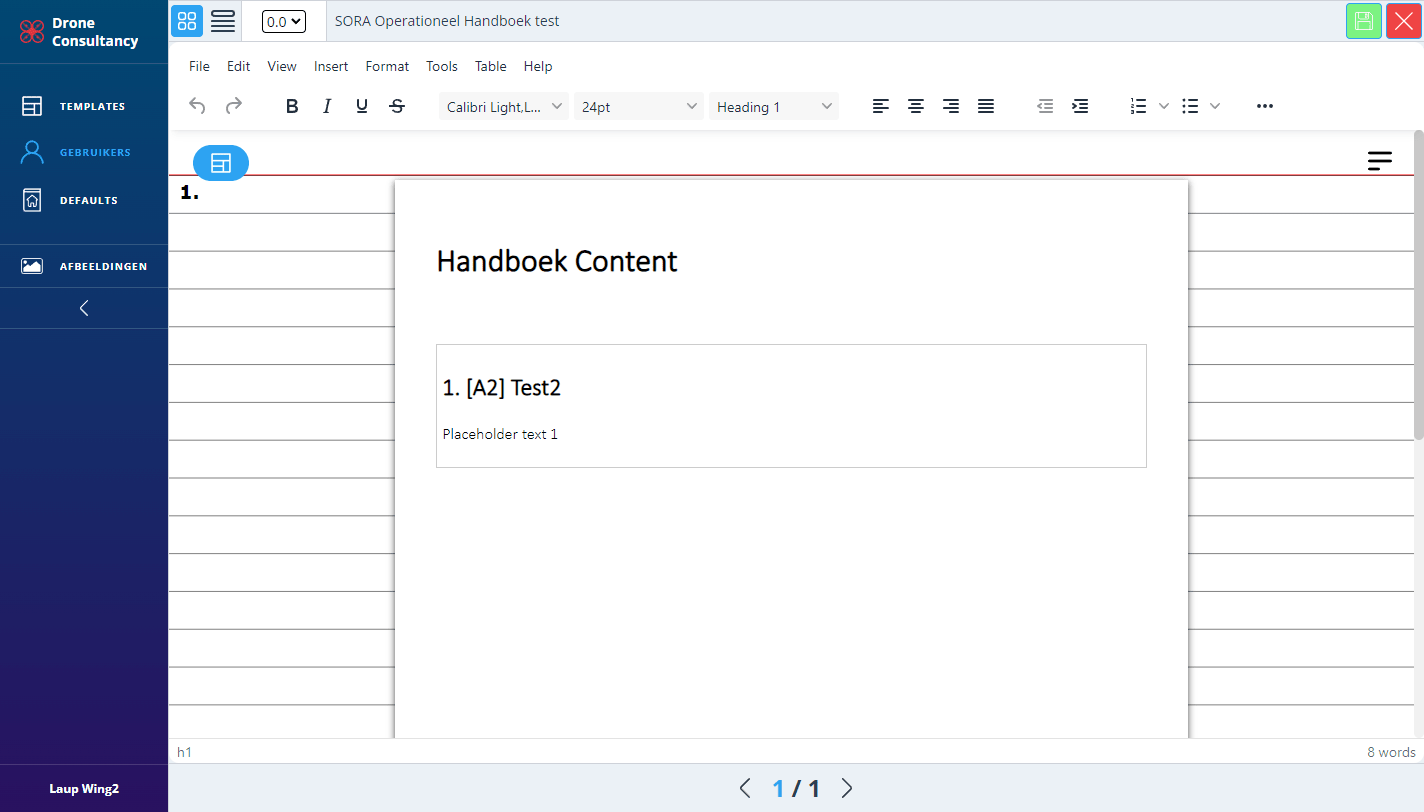Open the font size dropdown showing 24pt
This screenshot has height=812, width=1424.
coord(638,105)
